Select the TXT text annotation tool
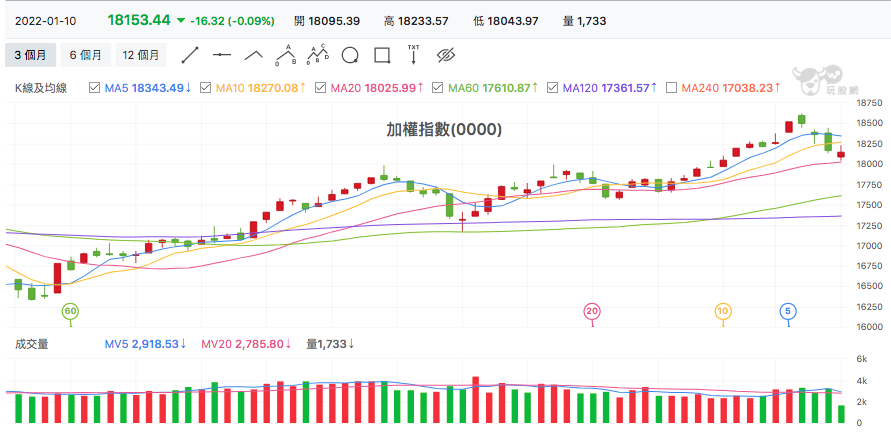Screen dimensions: 891x432 (x=414, y=54)
